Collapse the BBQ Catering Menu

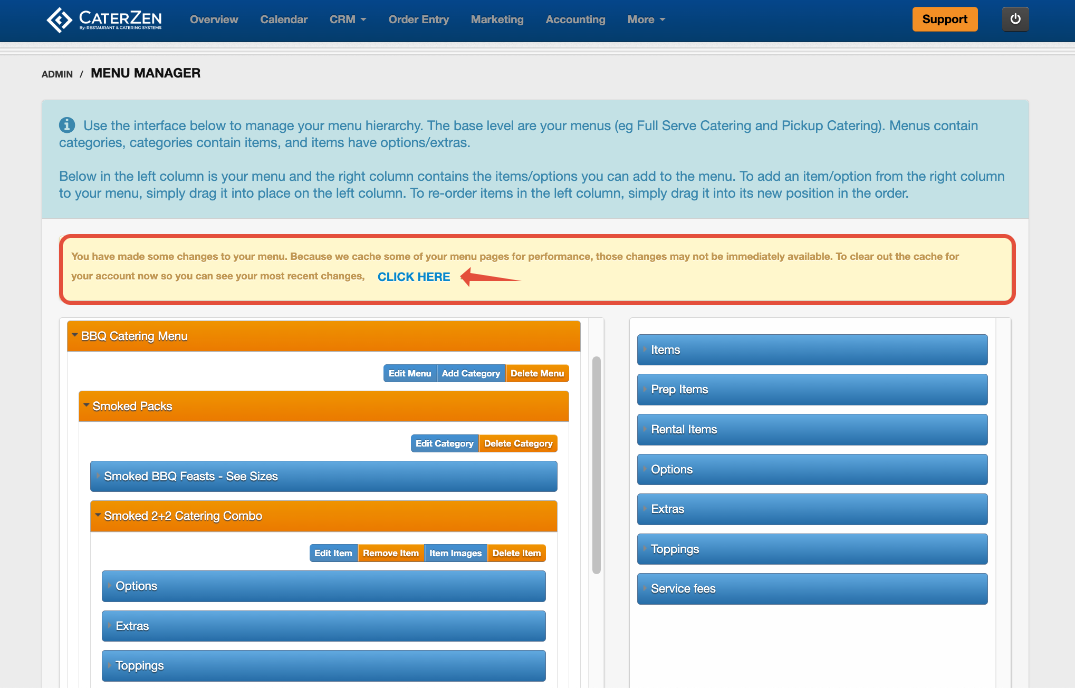(x=324, y=336)
